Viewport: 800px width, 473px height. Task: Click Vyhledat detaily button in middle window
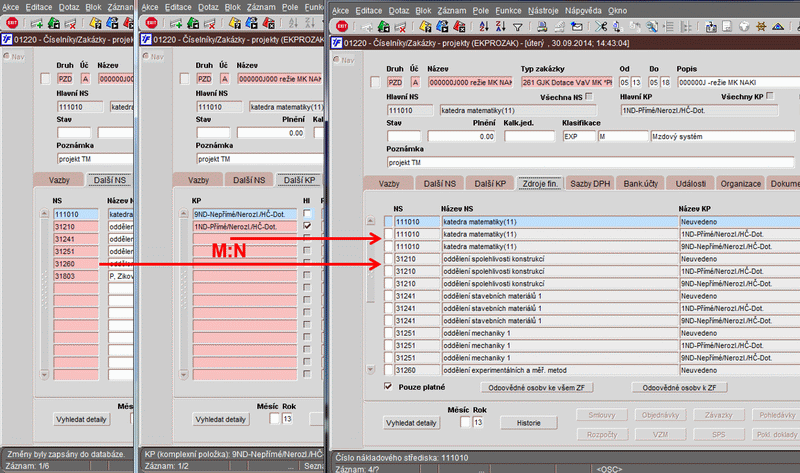(220, 419)
